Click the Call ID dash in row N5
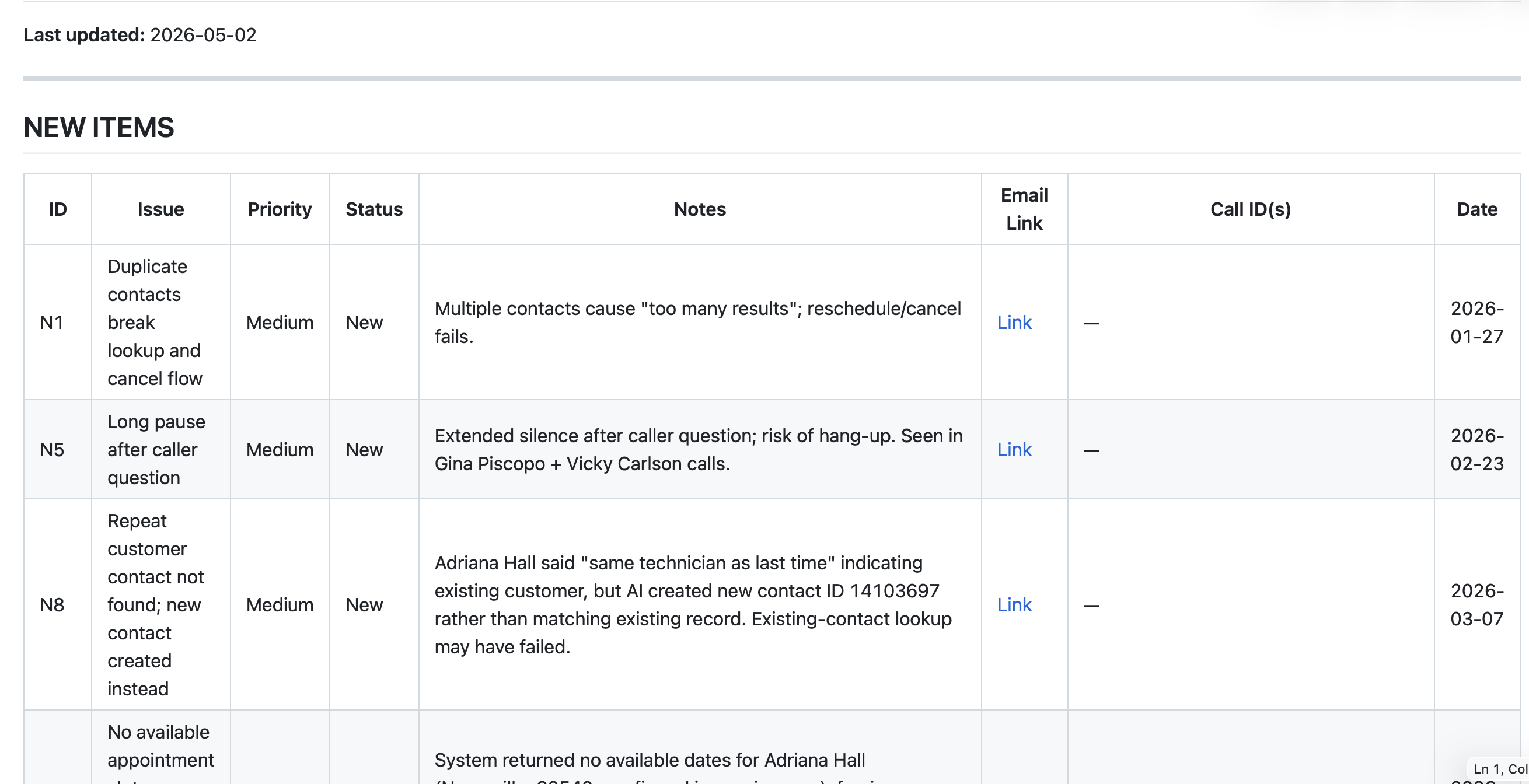This screenshot has height=784, width=1529. click(1091, 450)
